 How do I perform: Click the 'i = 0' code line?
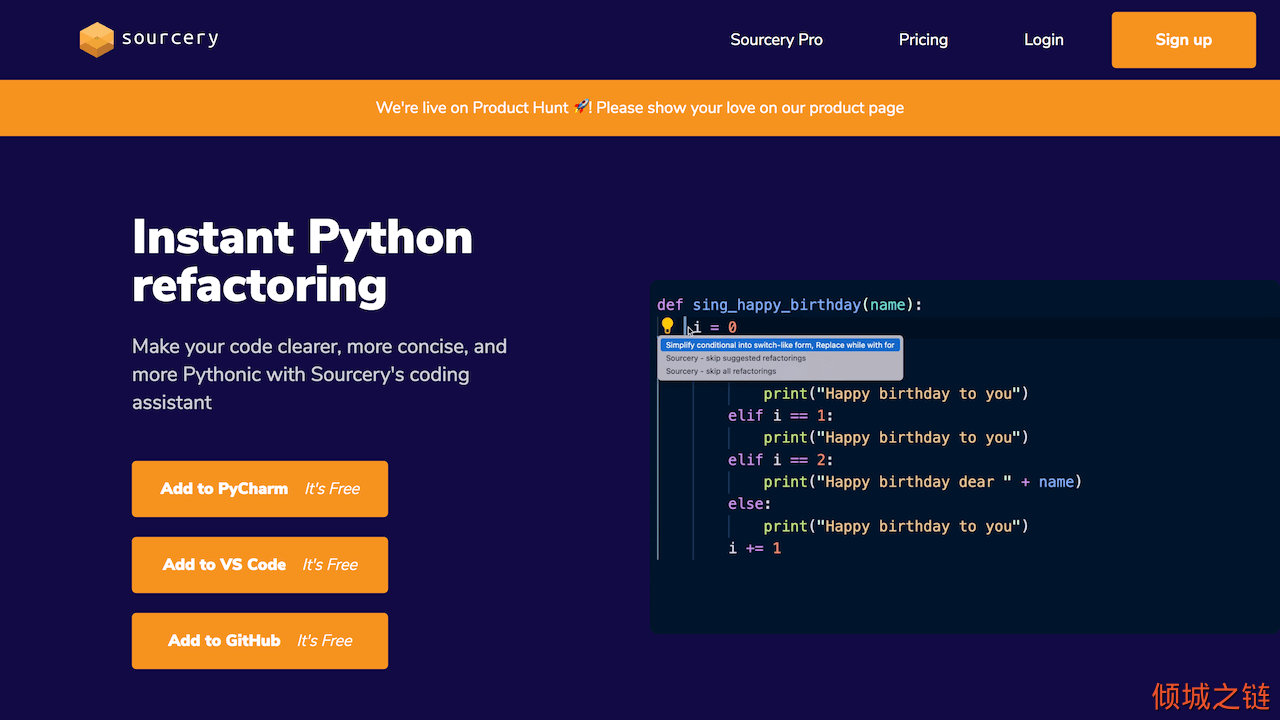pyautogui.click(x=715, y=327)
